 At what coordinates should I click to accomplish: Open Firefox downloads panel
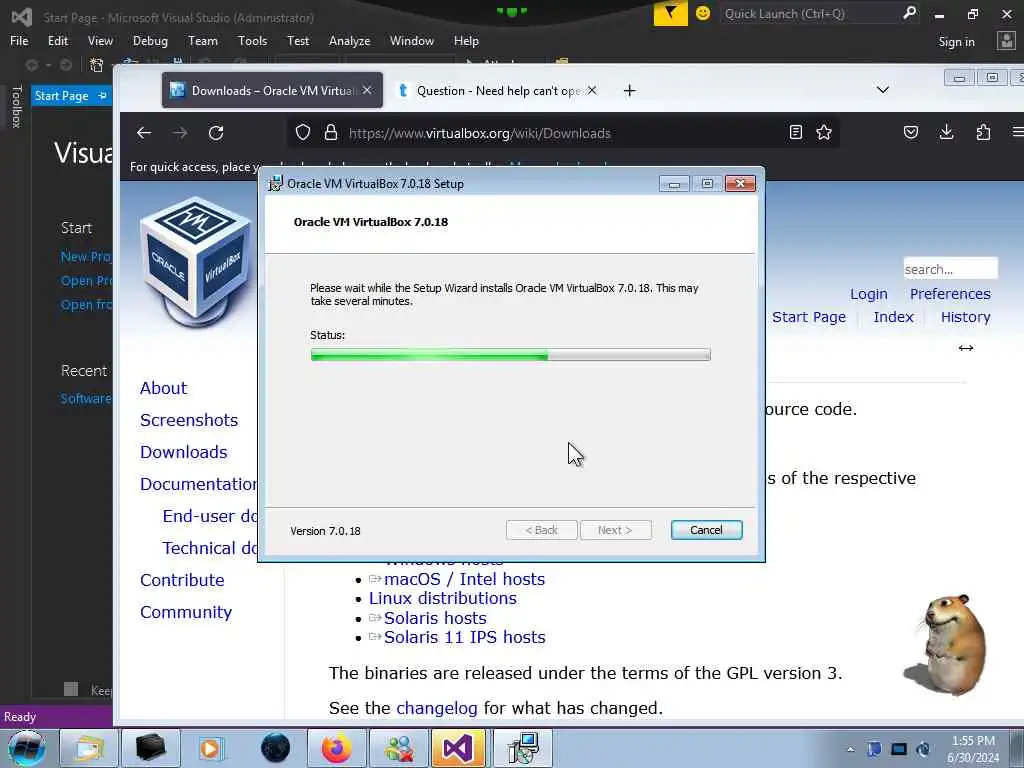click(946, 133)
